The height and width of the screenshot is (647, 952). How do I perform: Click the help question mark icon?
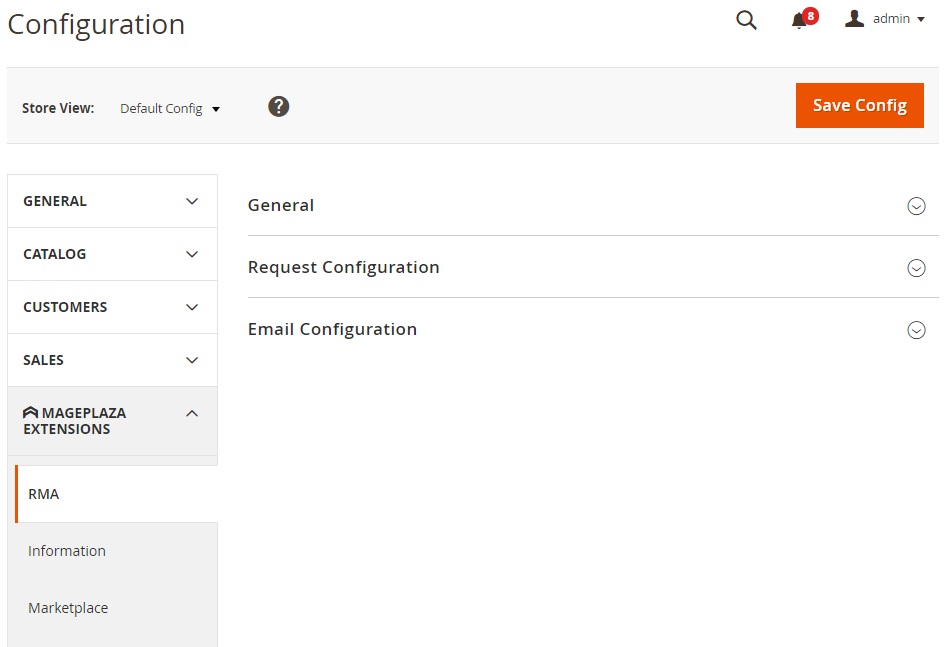pos(279,106)
